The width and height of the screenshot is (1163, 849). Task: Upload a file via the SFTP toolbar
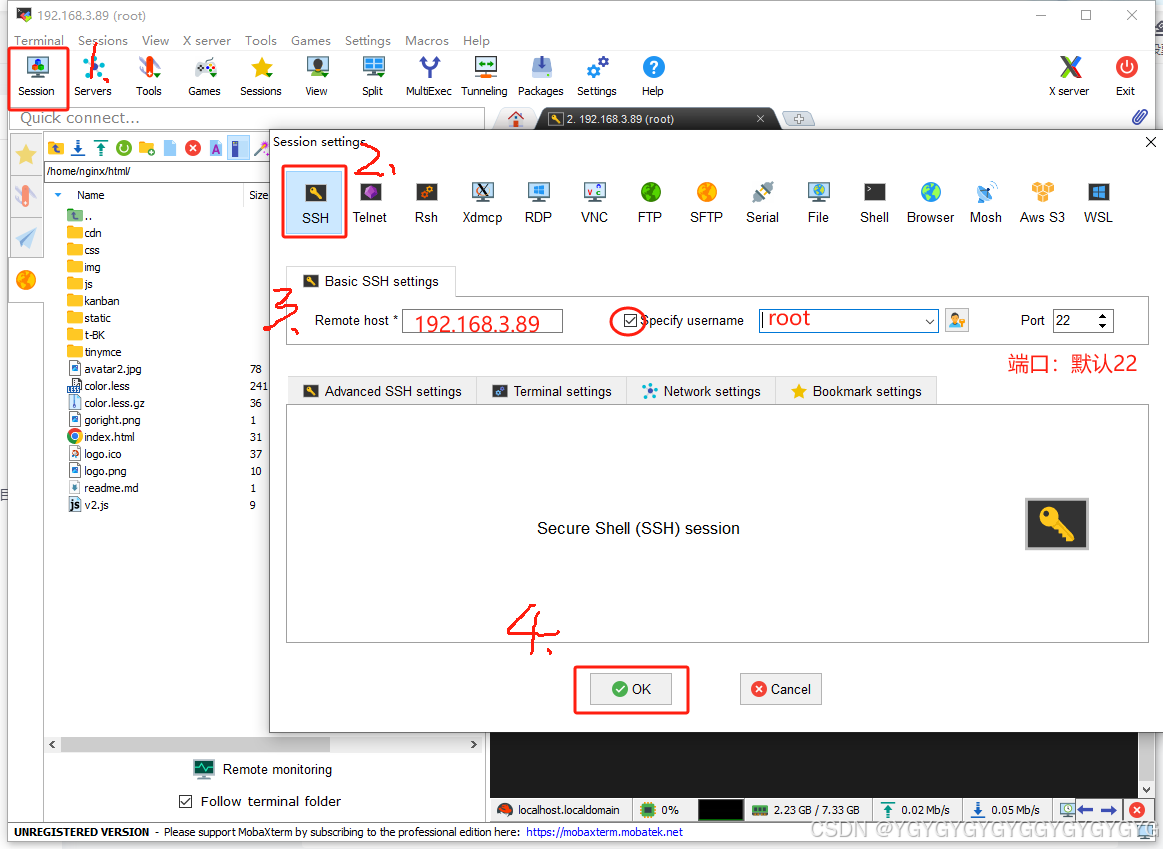click(x=101, y=148)
